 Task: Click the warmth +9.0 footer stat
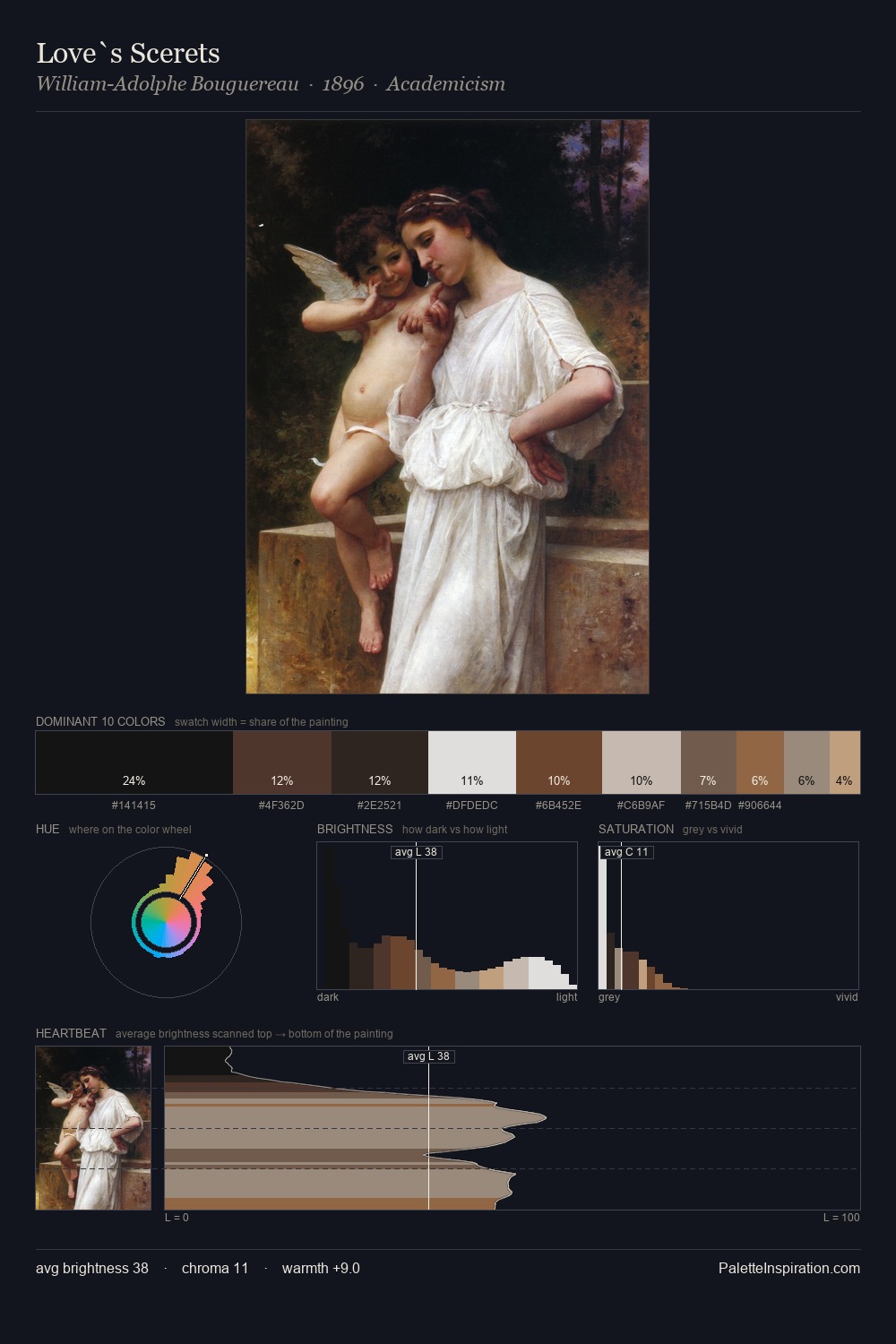point(321,1268)
